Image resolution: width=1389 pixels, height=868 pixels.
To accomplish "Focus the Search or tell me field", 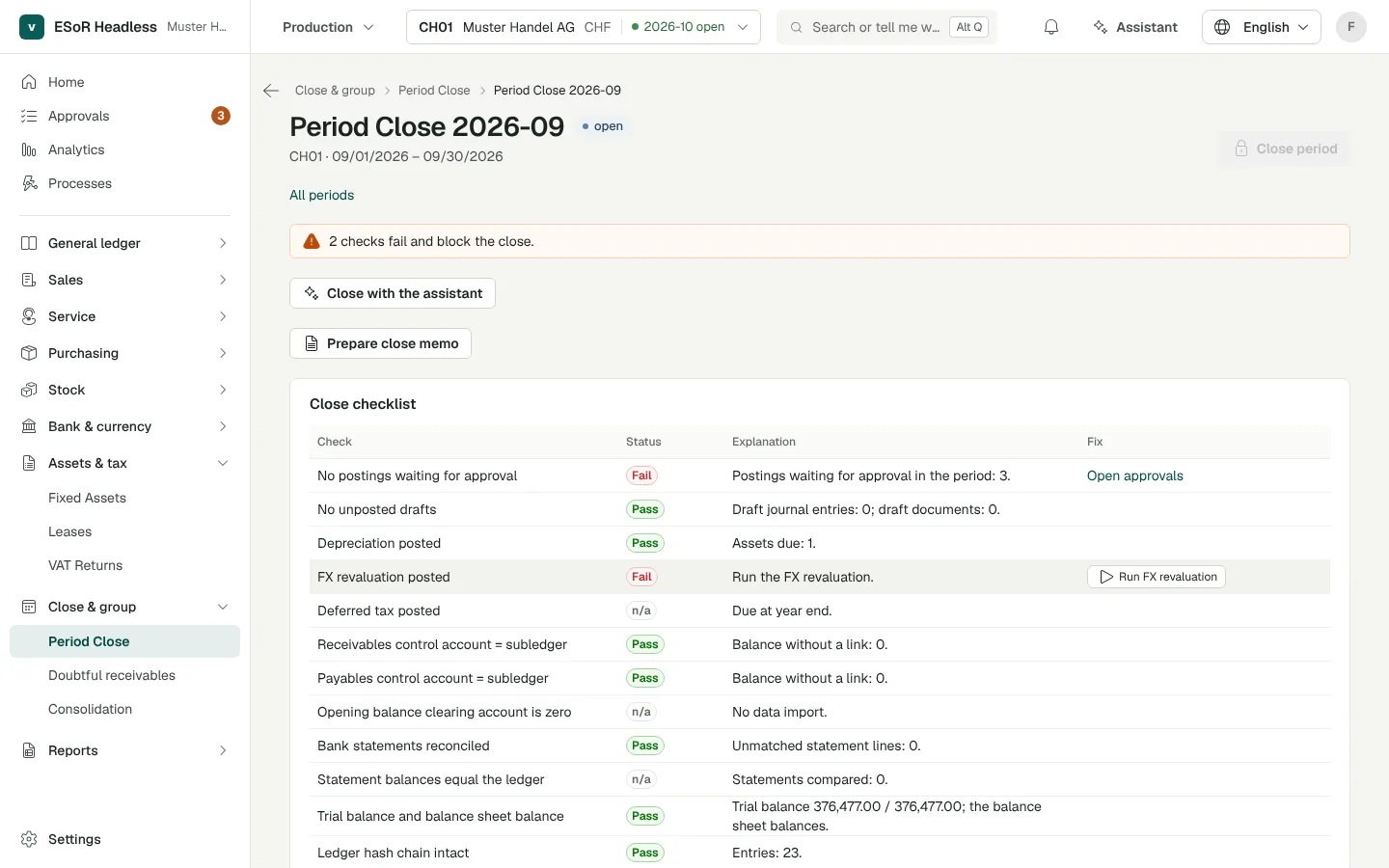I will [887, 27].
